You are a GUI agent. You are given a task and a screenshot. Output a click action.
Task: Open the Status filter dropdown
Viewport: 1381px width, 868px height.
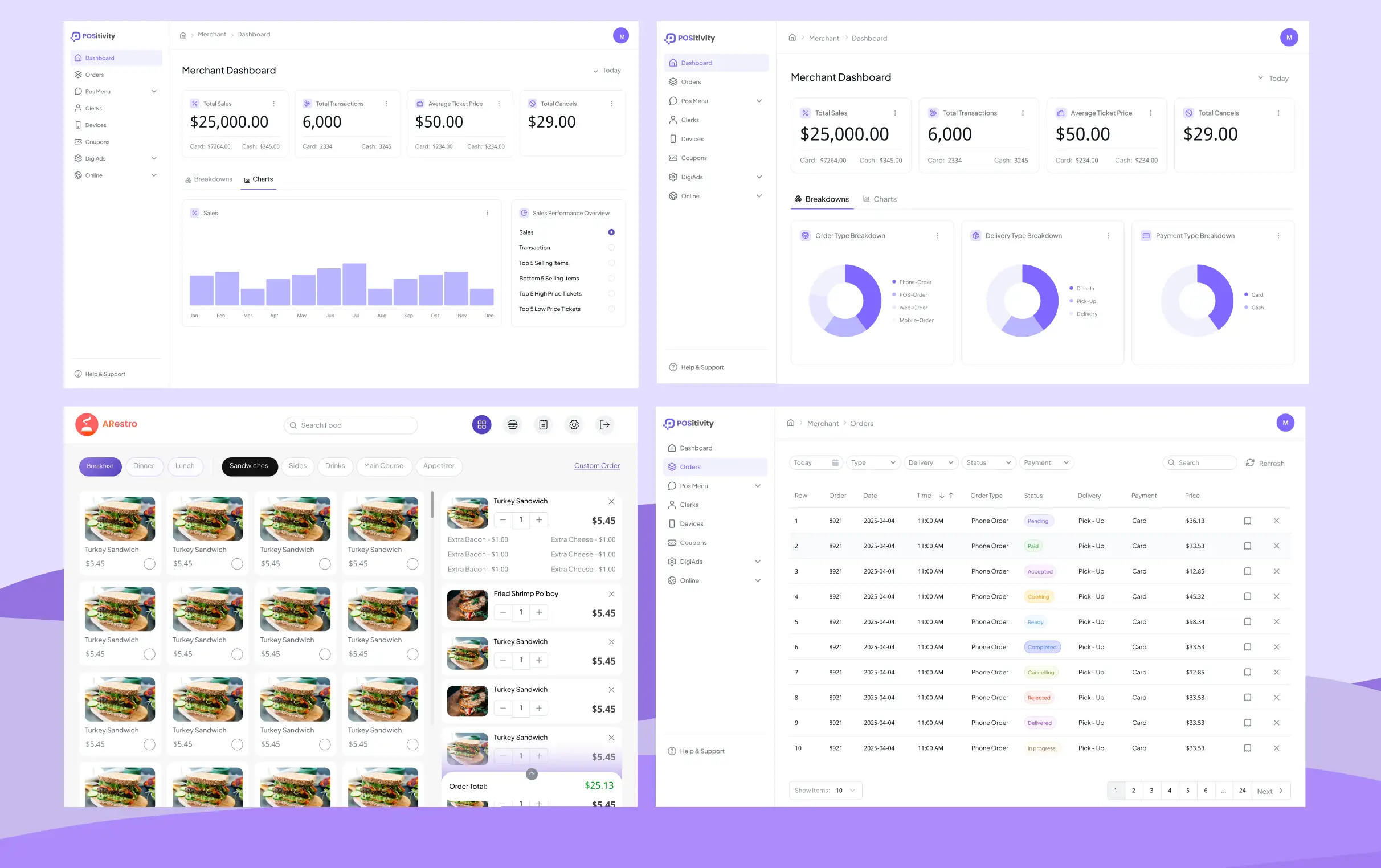point(988,463)
